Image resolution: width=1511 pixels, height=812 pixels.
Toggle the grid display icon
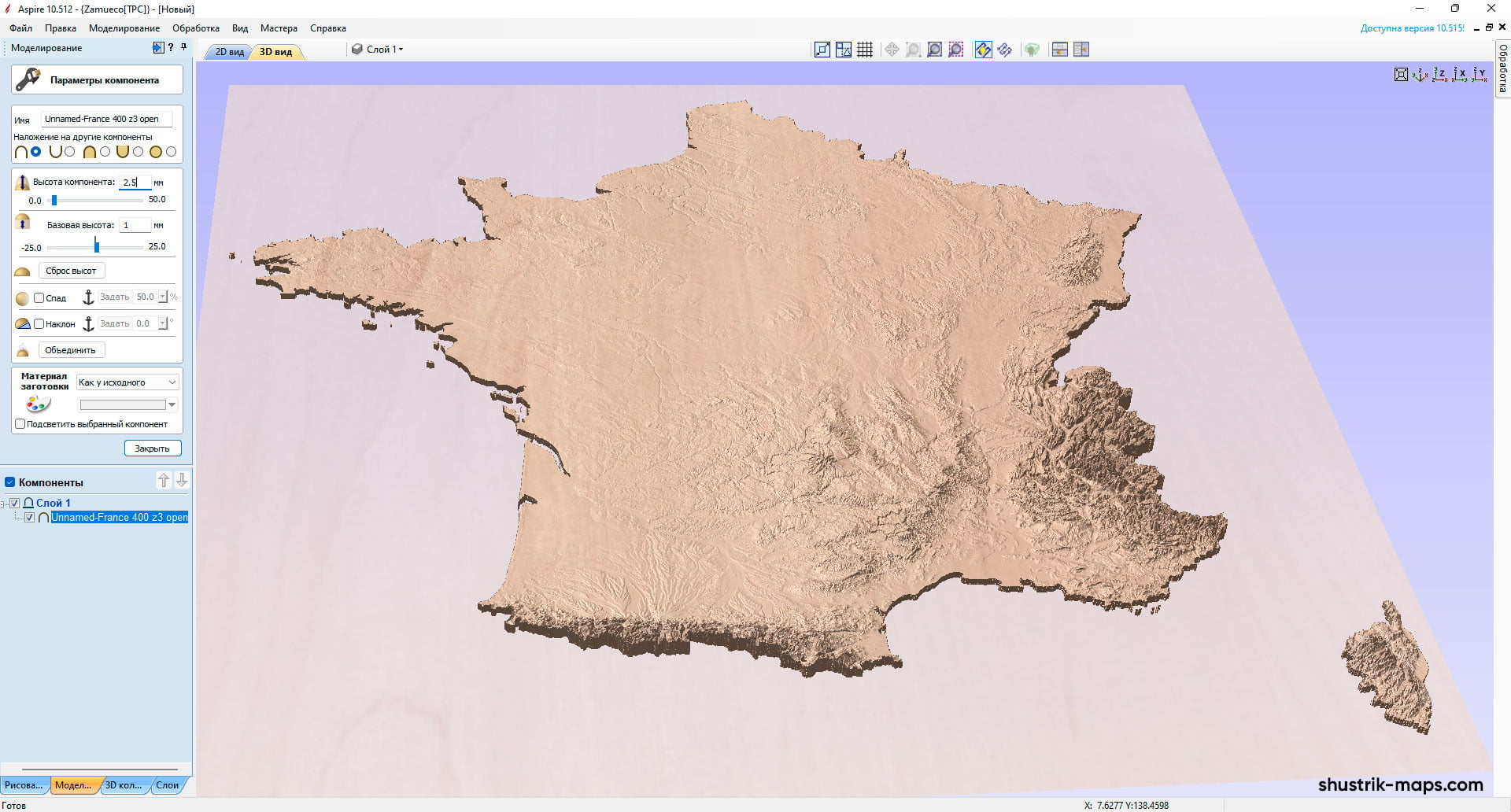click(x=865, y=50)
